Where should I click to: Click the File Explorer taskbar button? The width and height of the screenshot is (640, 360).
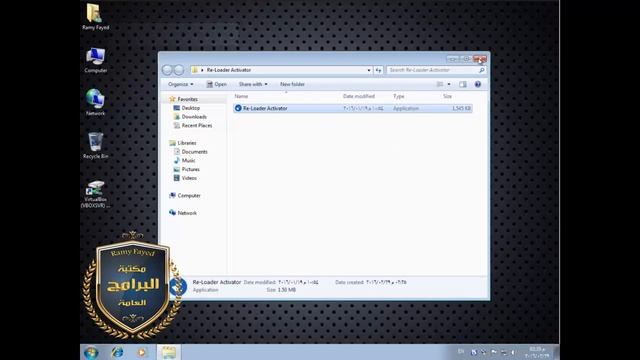169,352
